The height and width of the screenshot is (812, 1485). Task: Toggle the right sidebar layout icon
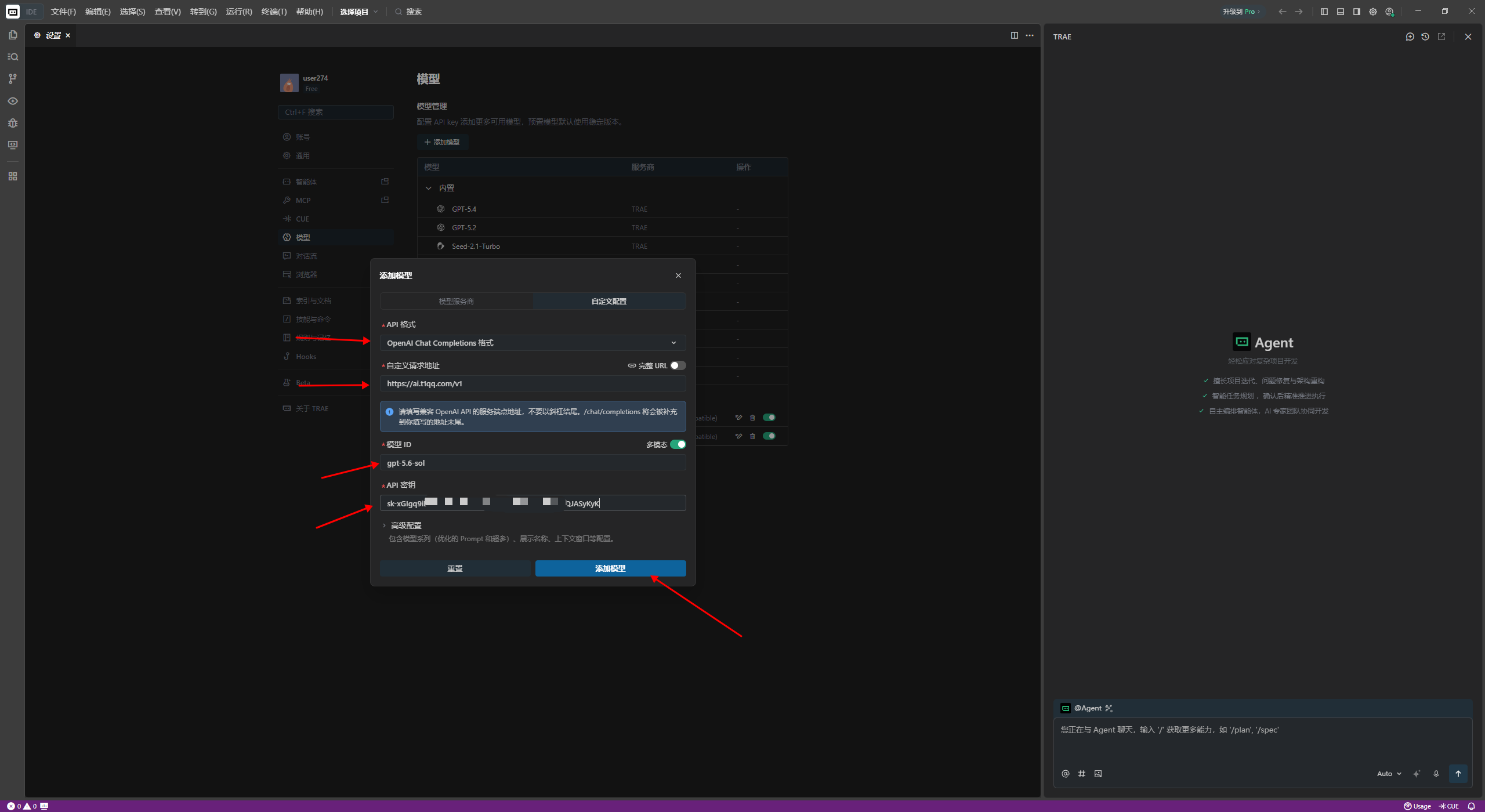1357,12
